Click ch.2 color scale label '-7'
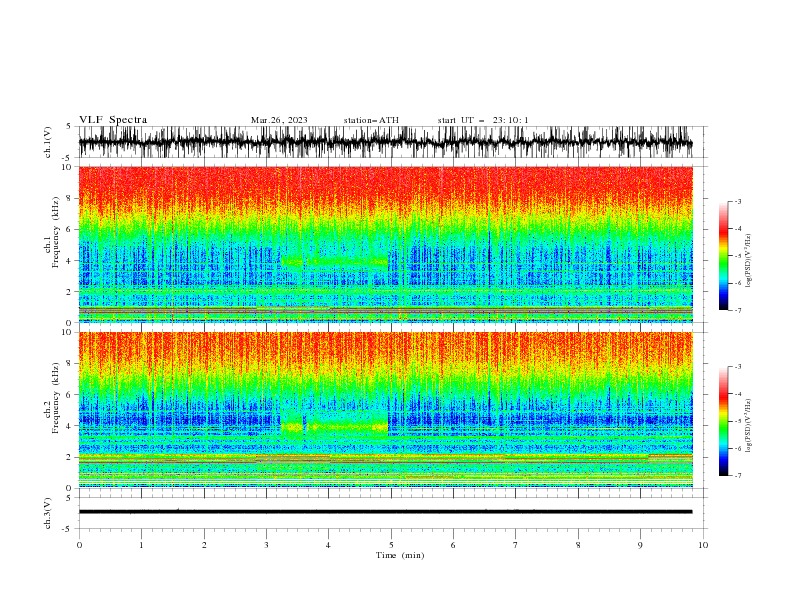792x612 pixels. pyautogui.click(x=737, y=475)
